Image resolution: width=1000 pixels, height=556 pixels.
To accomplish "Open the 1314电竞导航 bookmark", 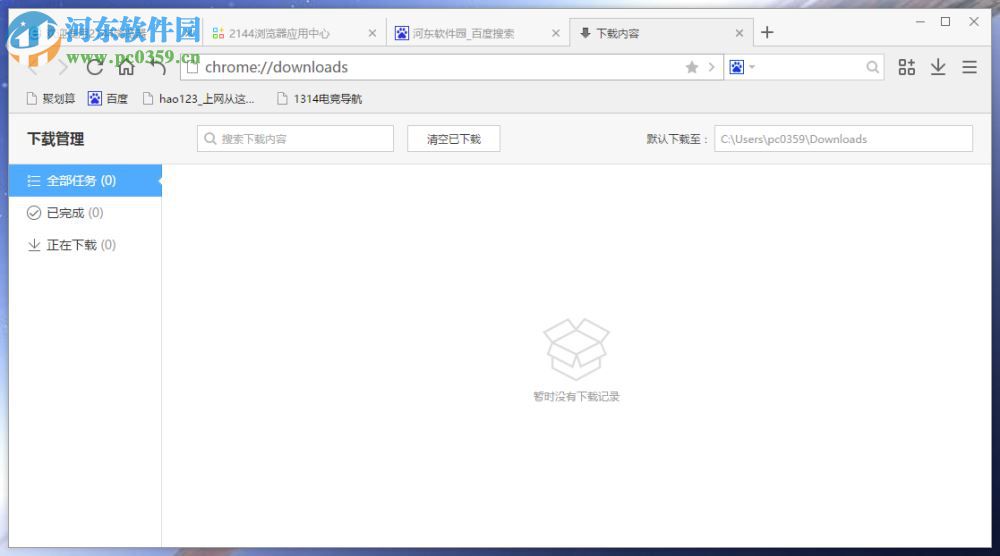I will click(x=320, y=99).
